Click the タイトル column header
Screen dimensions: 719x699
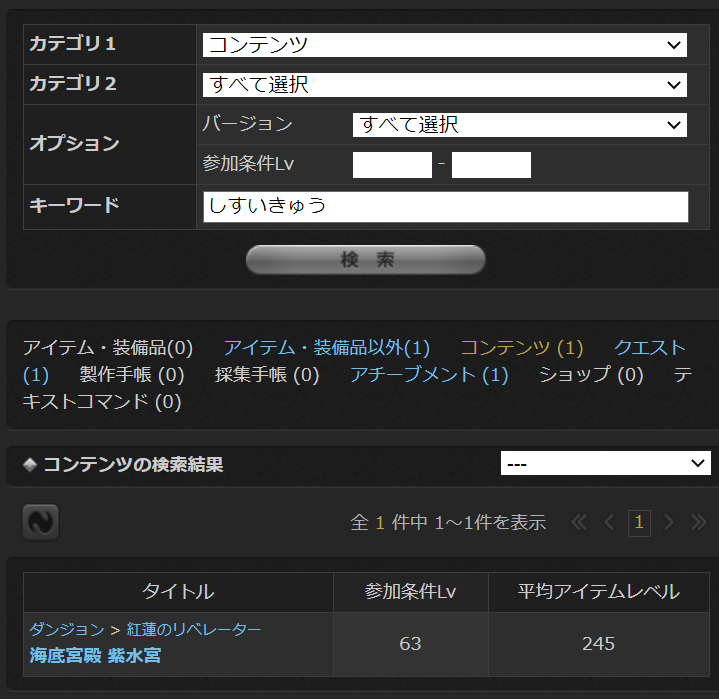[x=178, y=592]
